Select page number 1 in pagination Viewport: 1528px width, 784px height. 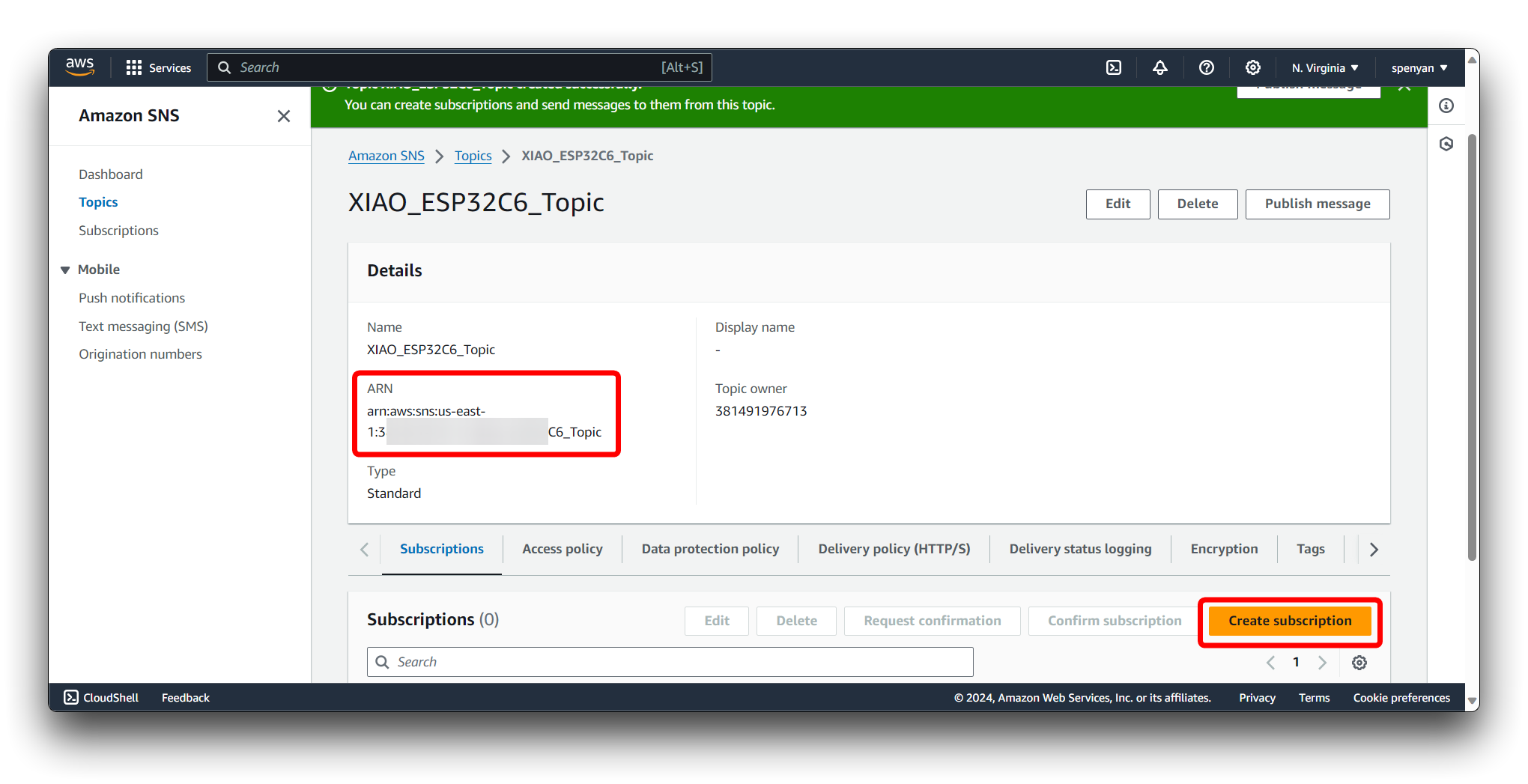pyautogui.click(x=1296, y=663)
